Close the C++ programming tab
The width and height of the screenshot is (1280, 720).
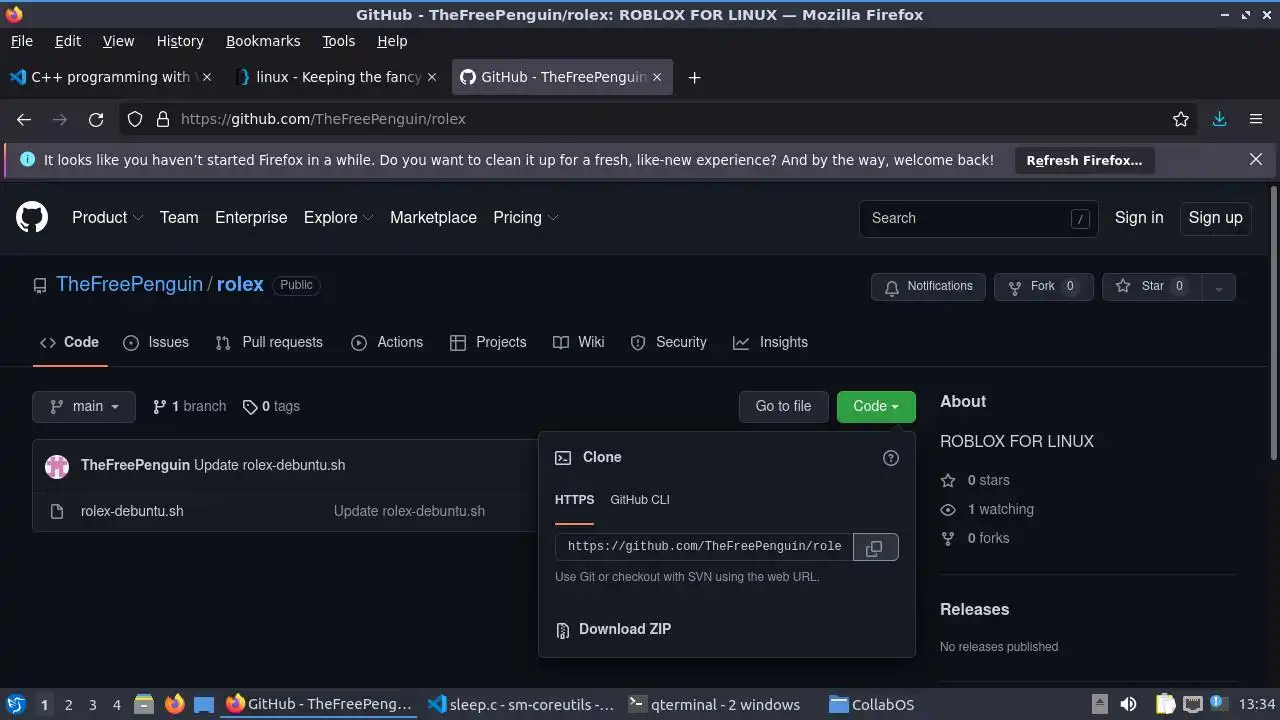[x=207, y=77]
